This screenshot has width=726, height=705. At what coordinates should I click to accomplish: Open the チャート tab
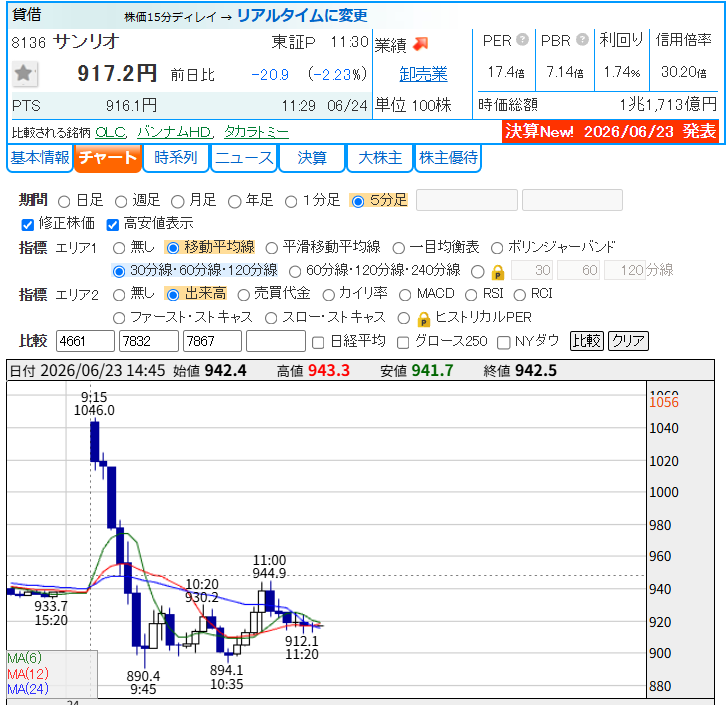click(107, 158)
